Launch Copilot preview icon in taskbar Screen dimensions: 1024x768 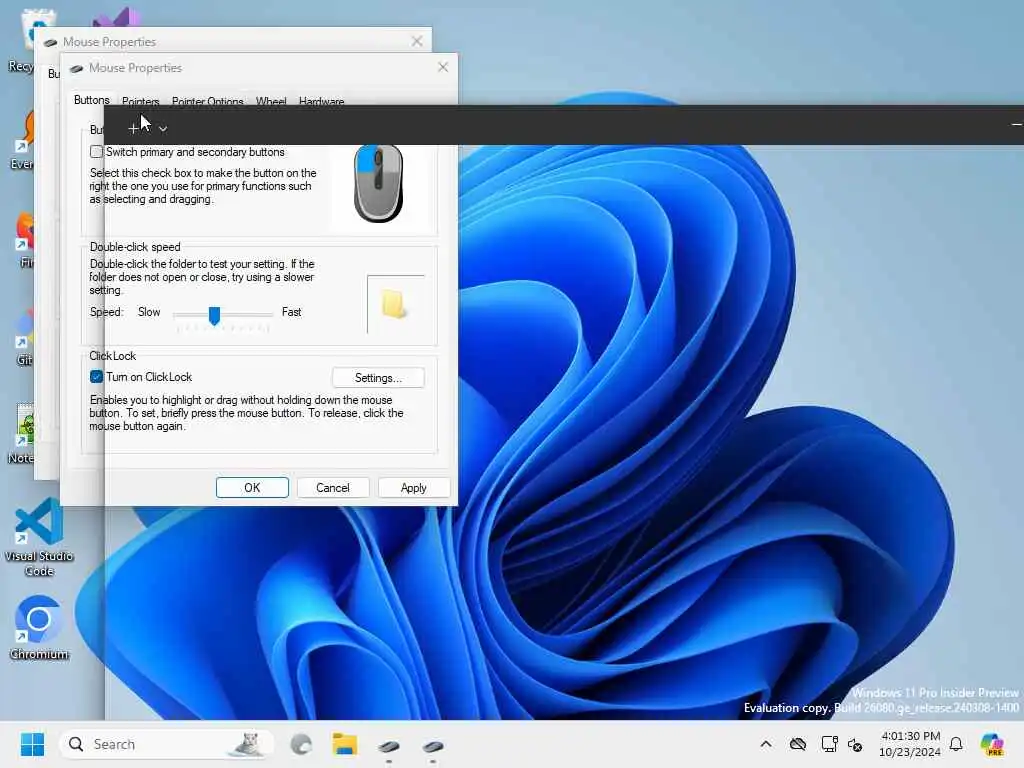coord(992,744)
